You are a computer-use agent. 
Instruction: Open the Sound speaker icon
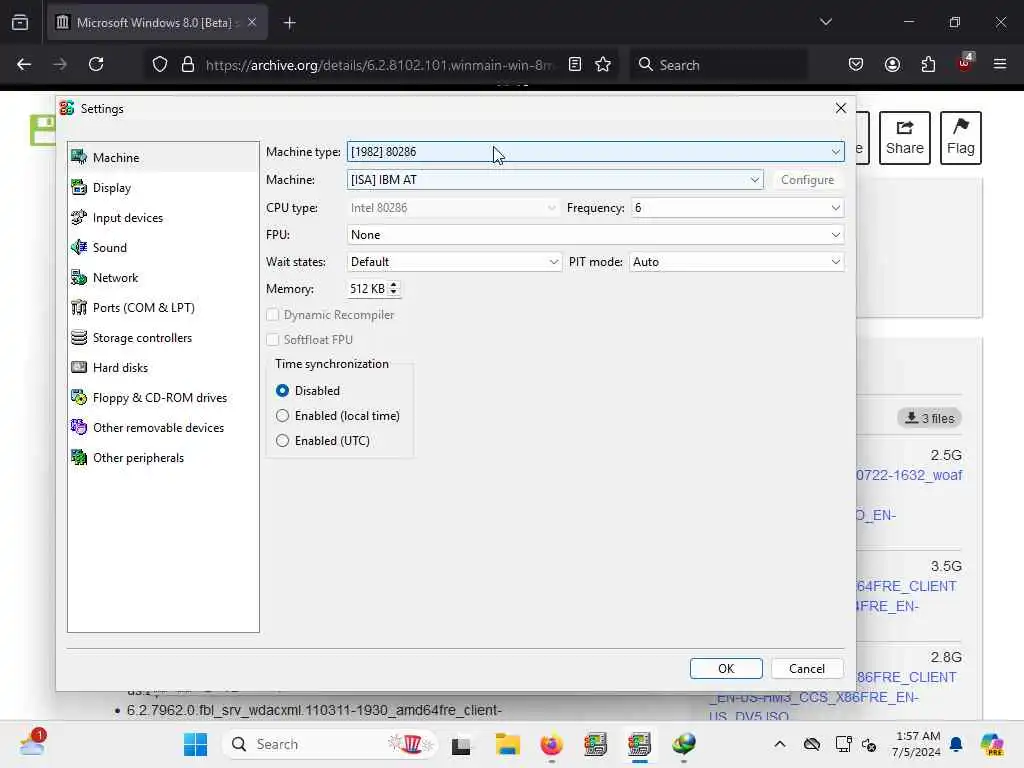coord(79,248)
